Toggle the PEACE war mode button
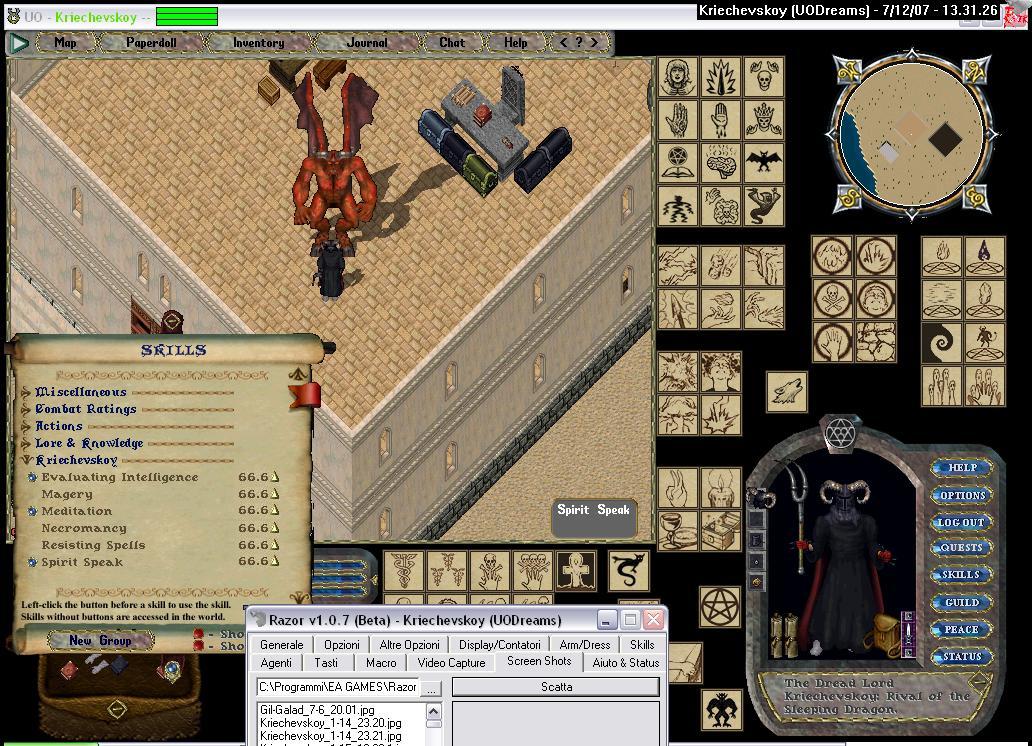 [961, 629]
